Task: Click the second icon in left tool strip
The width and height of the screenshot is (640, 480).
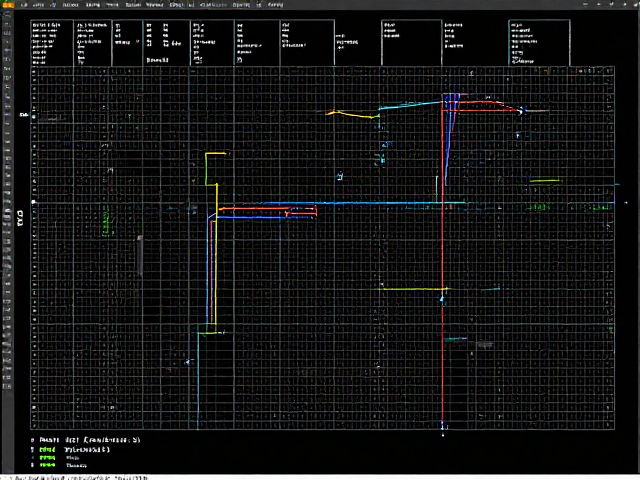Action: (7, 25)
